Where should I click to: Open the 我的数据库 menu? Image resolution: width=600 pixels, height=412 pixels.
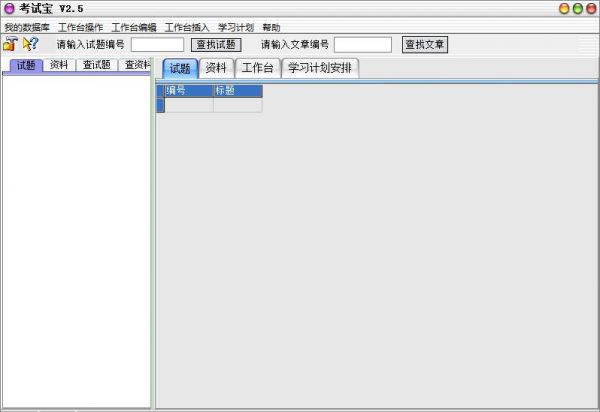coord(27,28)
